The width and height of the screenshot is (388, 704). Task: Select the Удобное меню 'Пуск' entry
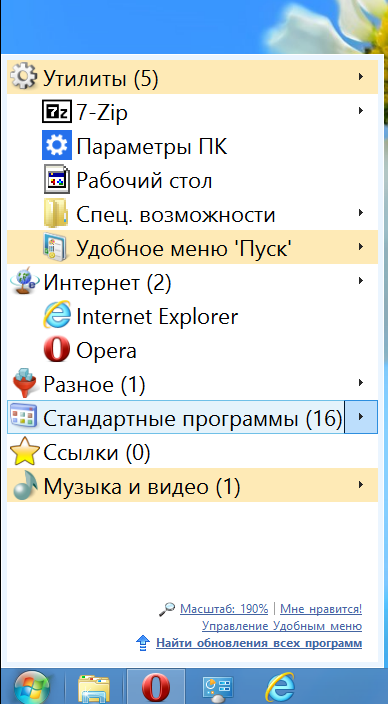[x=192, y=247]
